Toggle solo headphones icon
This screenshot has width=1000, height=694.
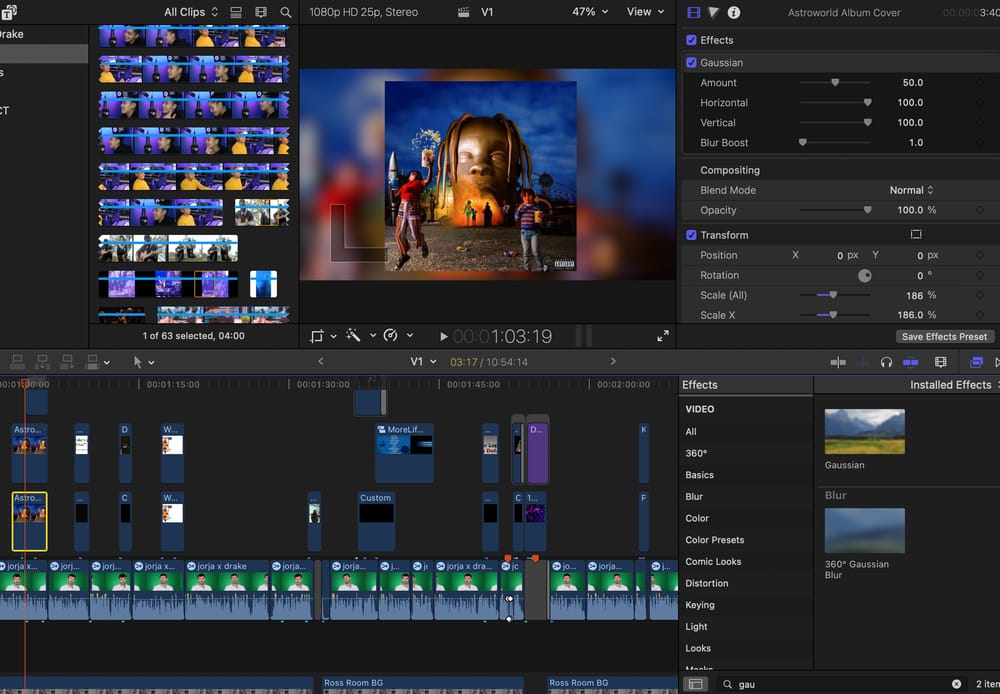click(886, 362)
